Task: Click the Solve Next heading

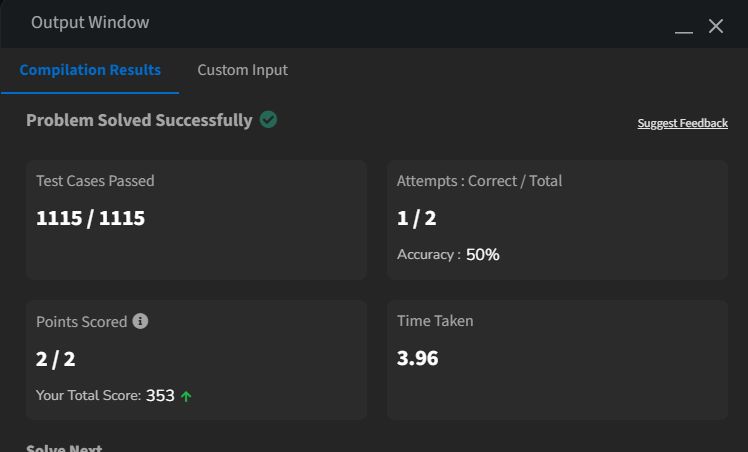Action: [64, 448]
